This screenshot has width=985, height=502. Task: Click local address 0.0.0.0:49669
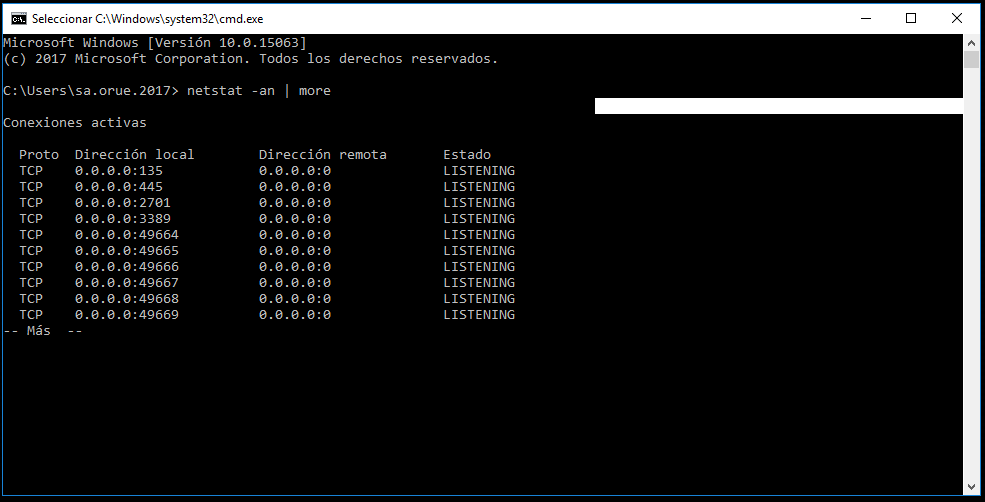pos(127,315)
